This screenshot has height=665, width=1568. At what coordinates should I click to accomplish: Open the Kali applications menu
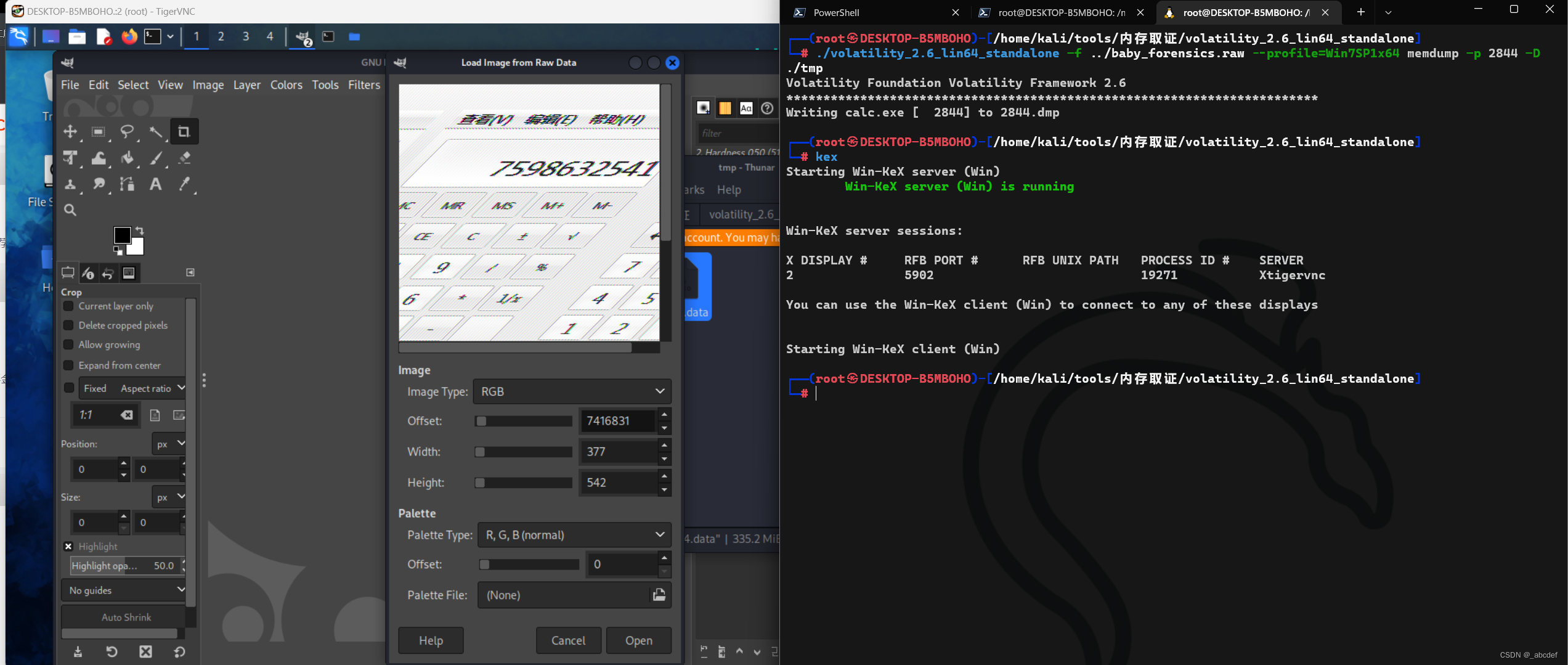click(x=20, y=37)
